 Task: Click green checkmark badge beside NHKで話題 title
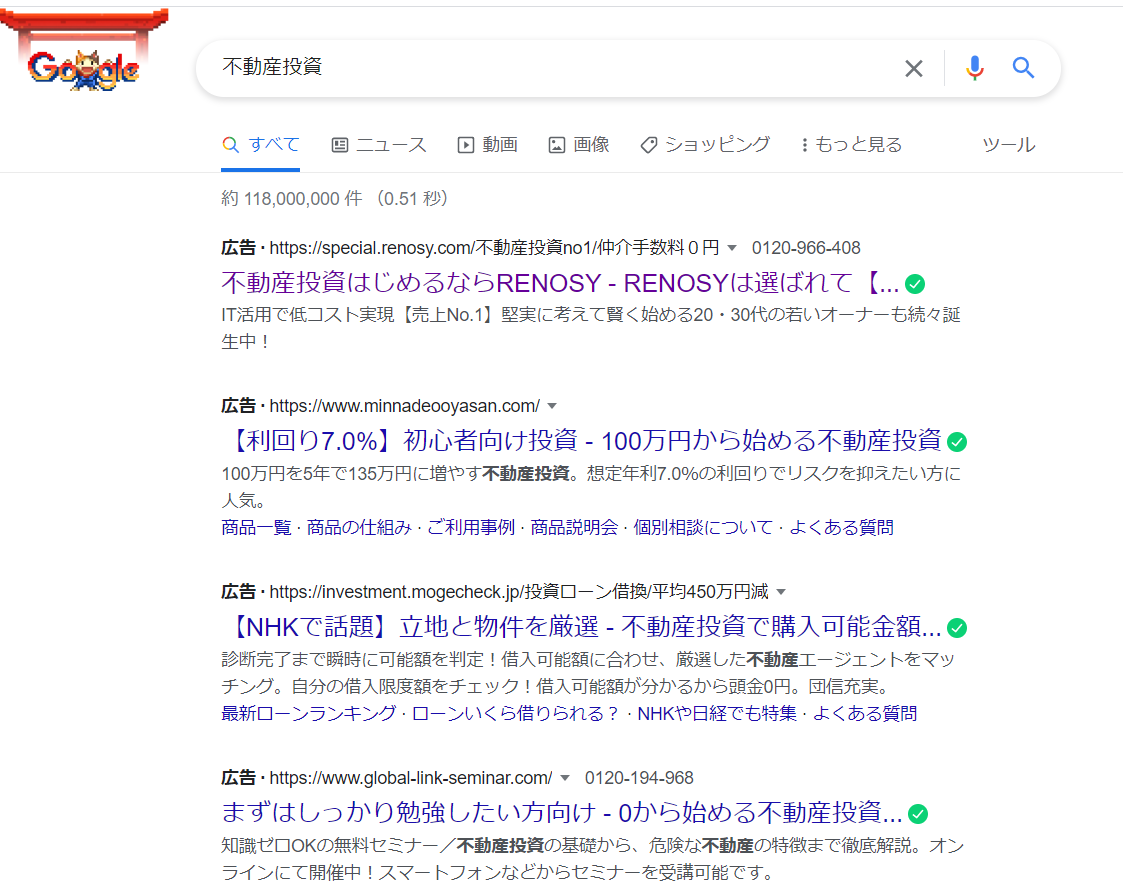pyautogui.click(x=957, y=628)
